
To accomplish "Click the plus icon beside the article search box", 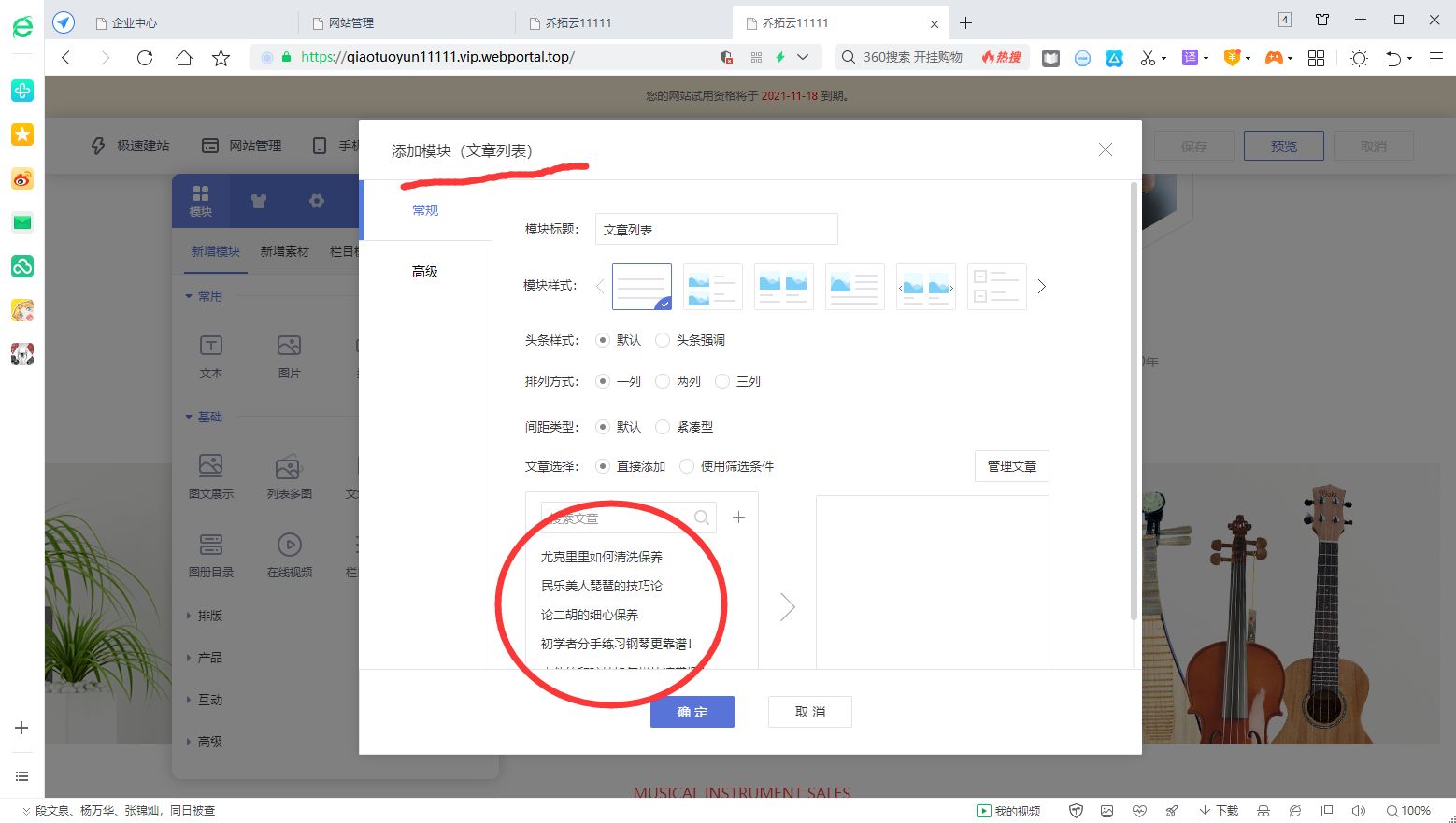I will (x=738, y=517).
